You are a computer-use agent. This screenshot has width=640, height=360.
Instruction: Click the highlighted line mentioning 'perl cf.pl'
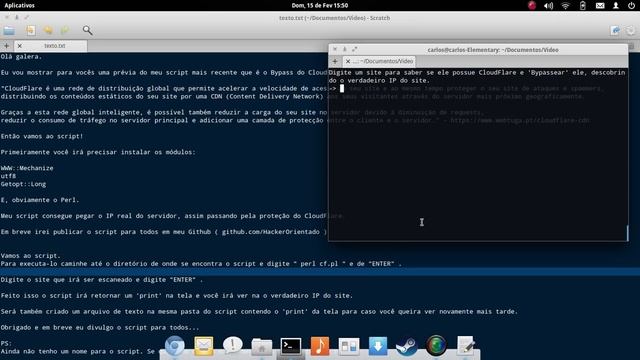(201, 263)
